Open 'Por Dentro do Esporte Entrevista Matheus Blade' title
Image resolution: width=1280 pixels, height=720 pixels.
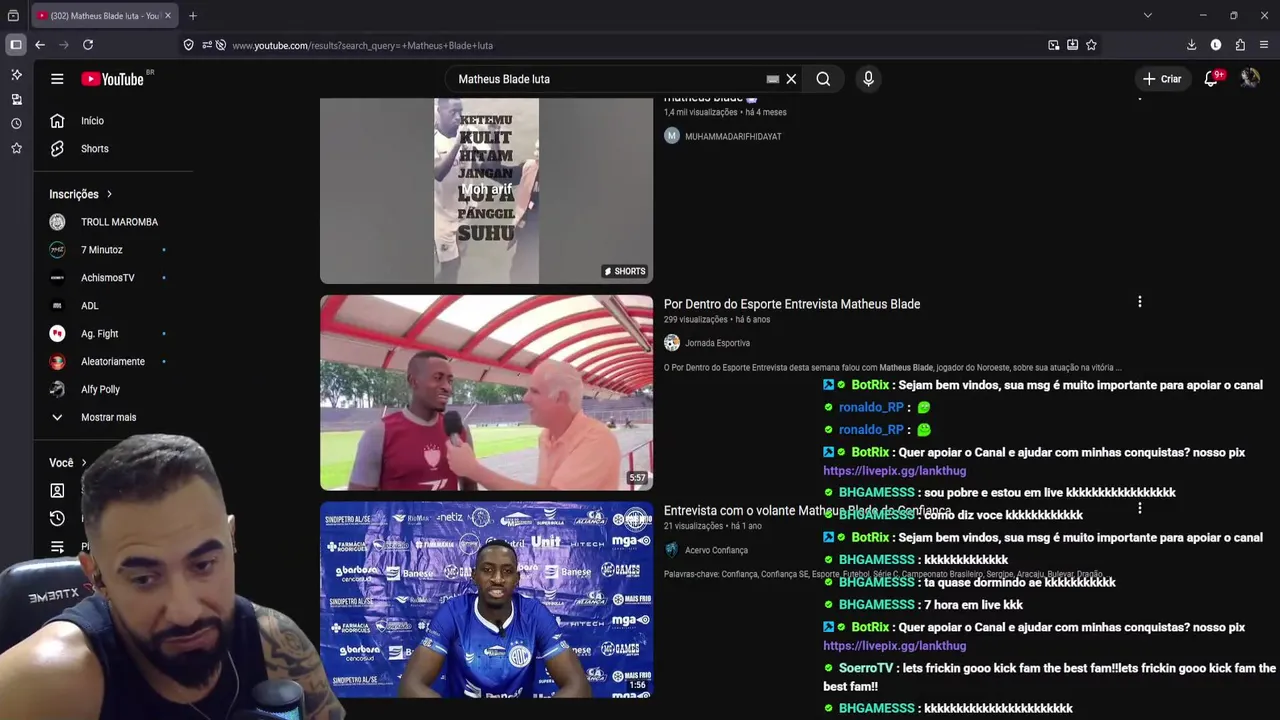click(792, 304)
